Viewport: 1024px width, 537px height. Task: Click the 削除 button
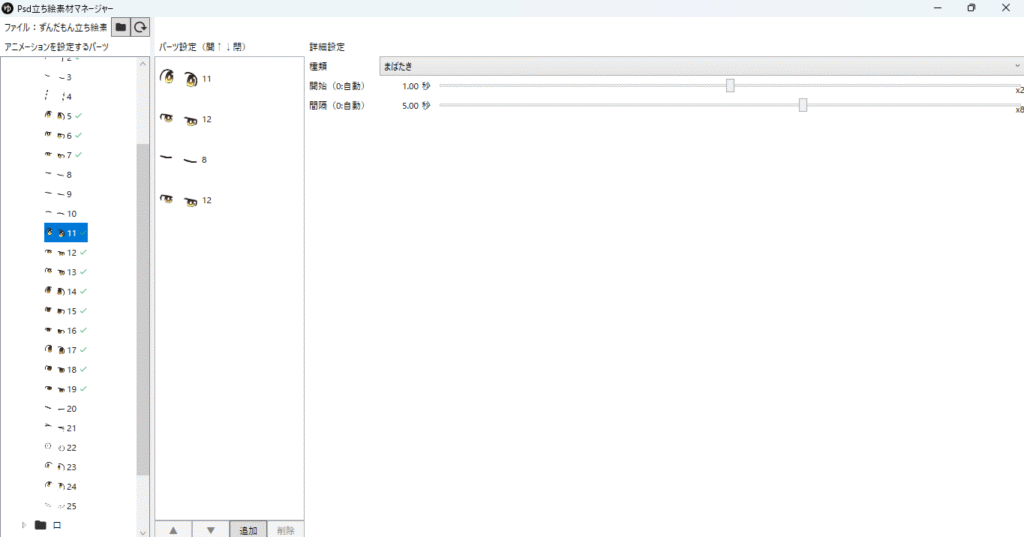(285, 529)
